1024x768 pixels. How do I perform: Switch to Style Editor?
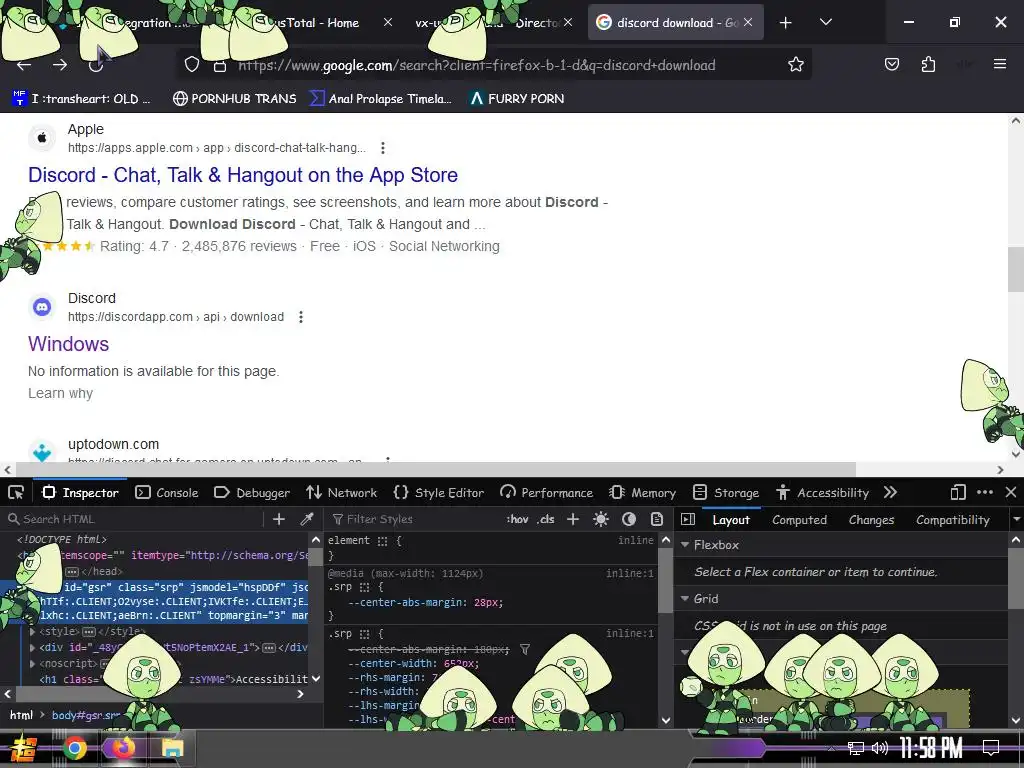pyautogui.click(x=439, y=492)
